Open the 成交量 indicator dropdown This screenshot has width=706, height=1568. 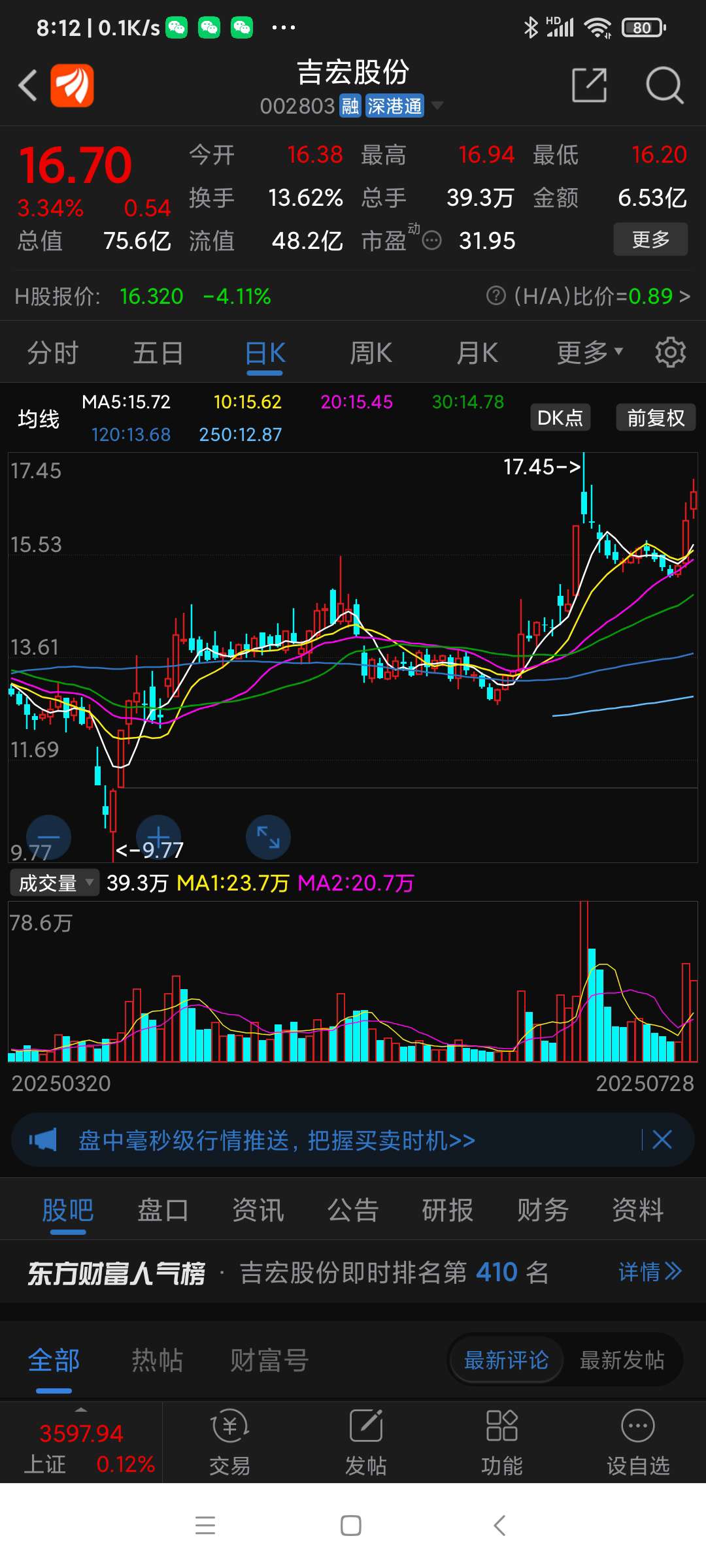coord(55,883)
